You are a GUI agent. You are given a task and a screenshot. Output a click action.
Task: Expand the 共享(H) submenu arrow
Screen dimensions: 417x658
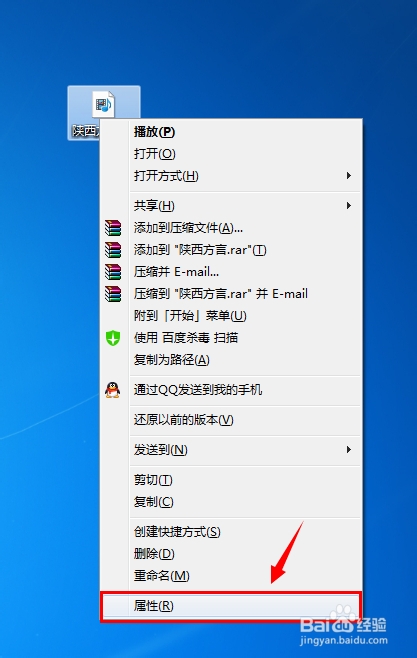click(349, 206)
